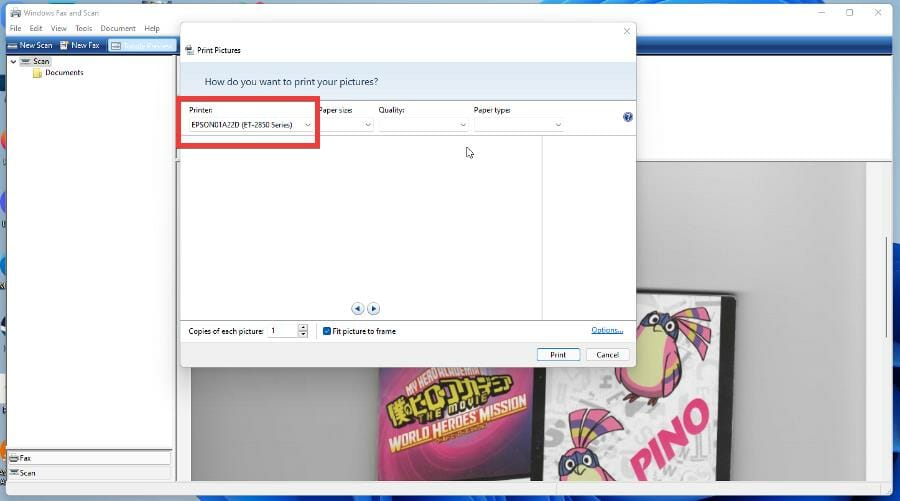
Task: Open the Quality dropdown
Action: (x=423, y=125)
